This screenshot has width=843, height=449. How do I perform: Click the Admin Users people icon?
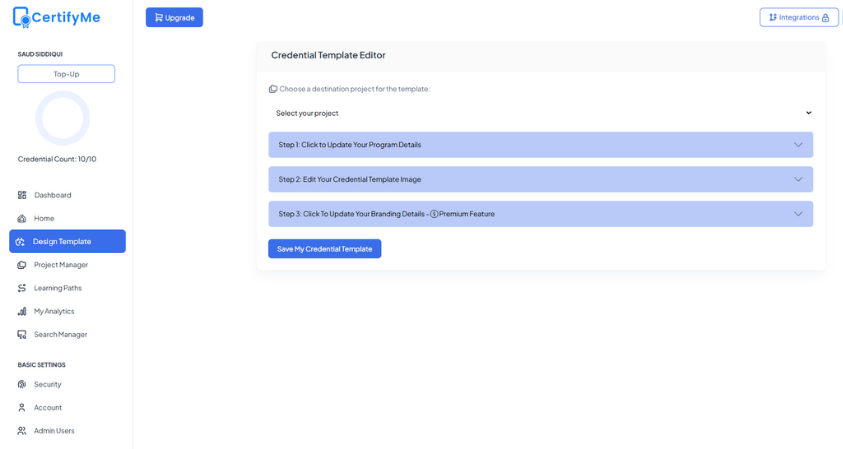tap(22, 431)
